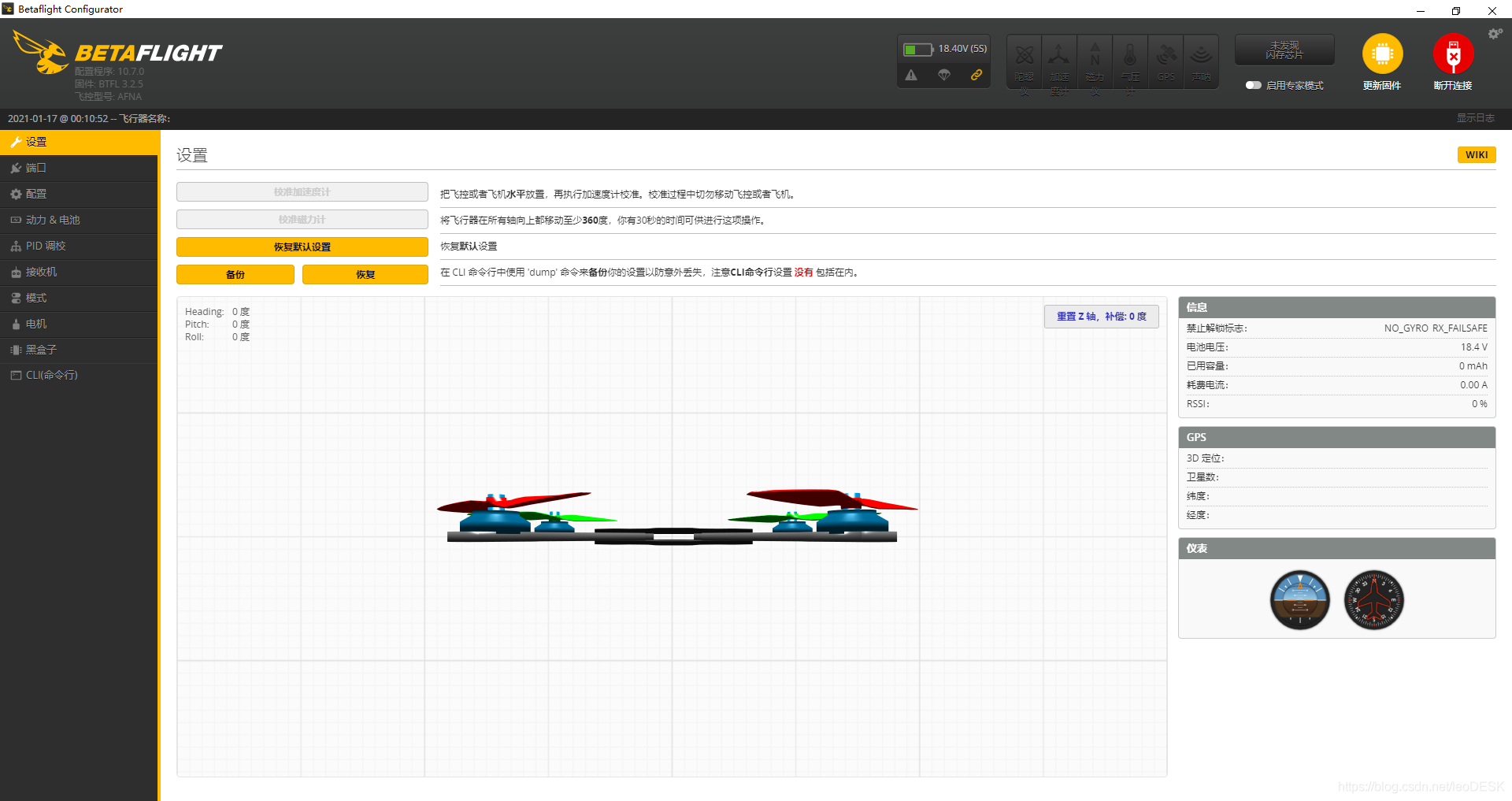Open the settings gear in the top right
1512x801 pixels.
click(x=1494, y=34)
